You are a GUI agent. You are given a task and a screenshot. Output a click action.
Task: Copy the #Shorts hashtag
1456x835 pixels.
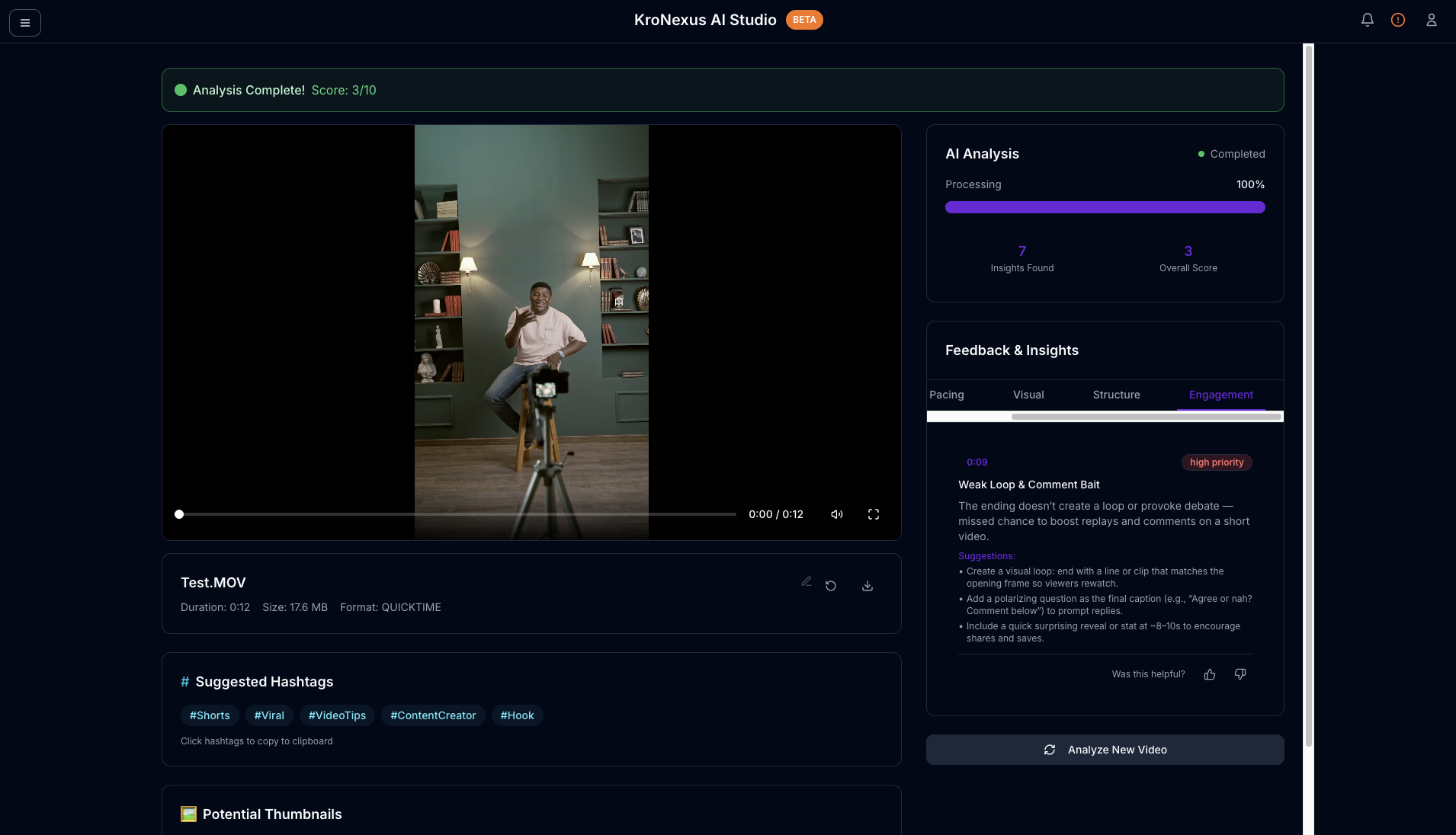pos(210,715)
